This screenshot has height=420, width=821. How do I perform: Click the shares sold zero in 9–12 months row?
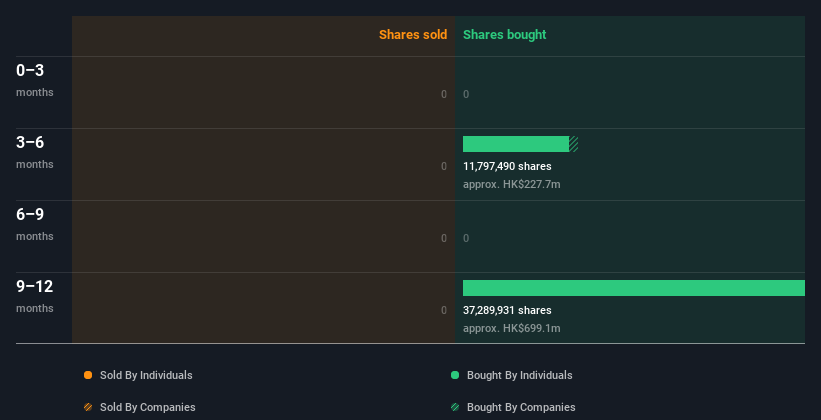pyautogui.click(x=444, y=310)
